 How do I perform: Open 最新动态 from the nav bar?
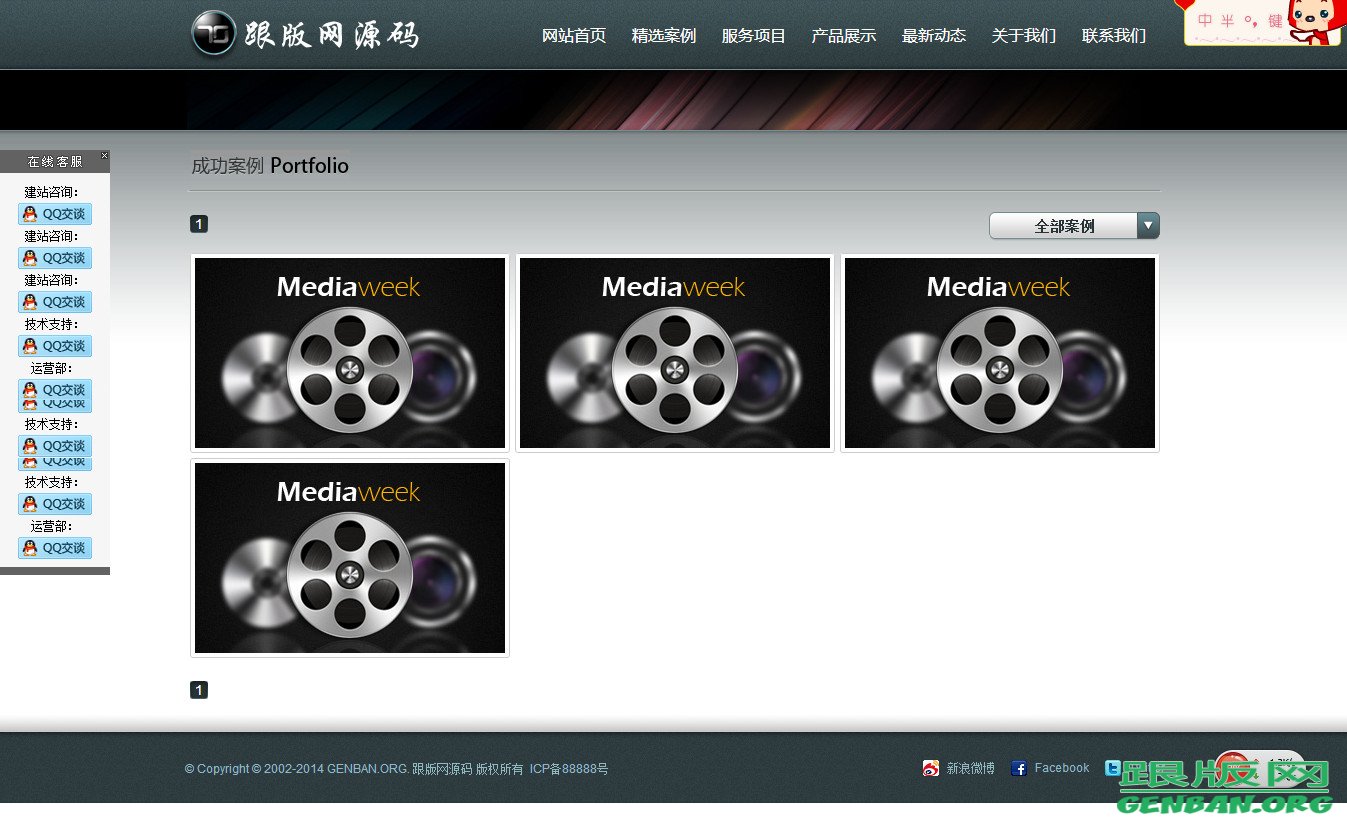point(933,36)
